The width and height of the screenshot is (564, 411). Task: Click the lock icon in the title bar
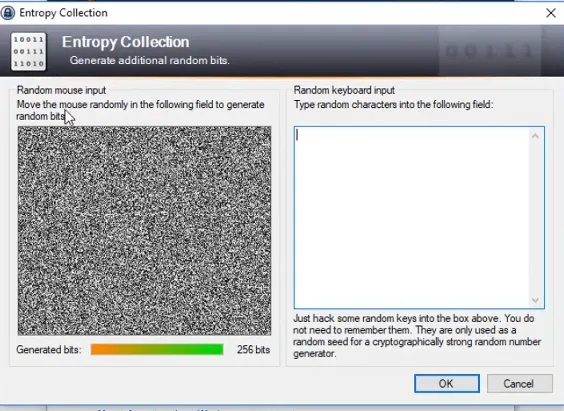[x=8, y=13]
